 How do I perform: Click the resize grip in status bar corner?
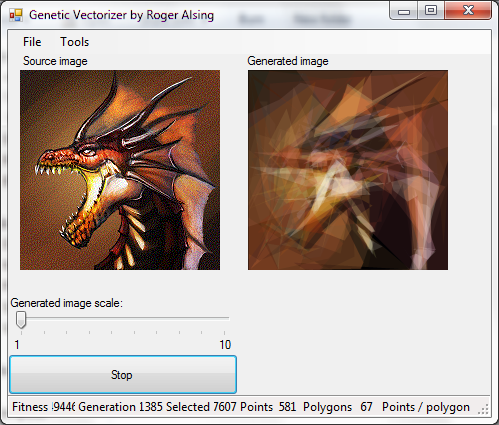[484, 409]
